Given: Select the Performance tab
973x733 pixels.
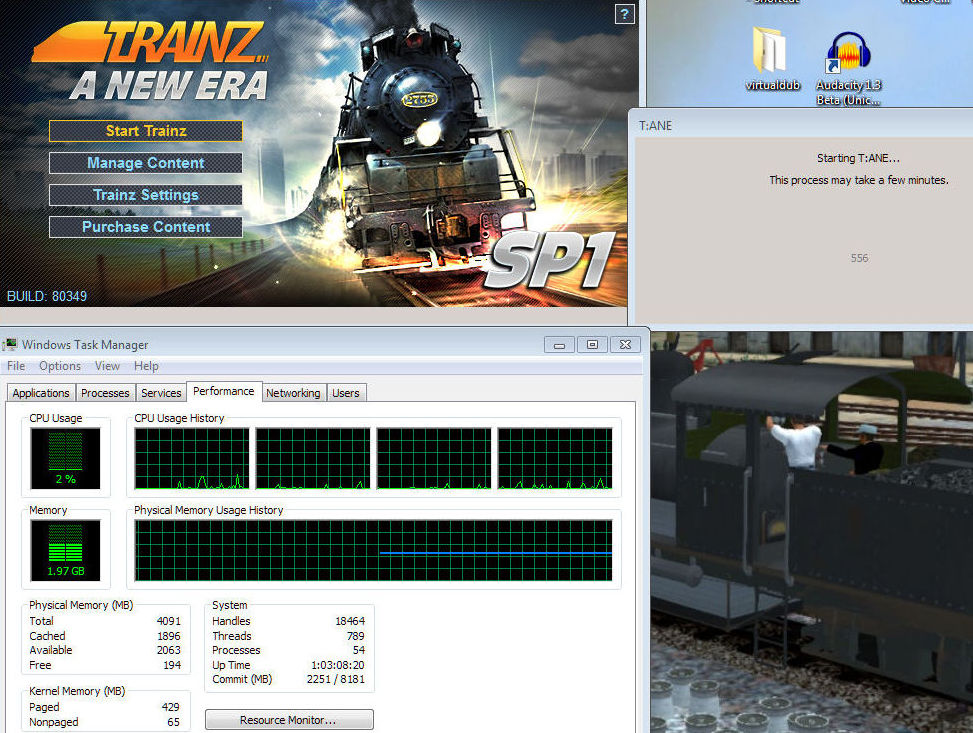Looking at the screenshot, I should [x=224, y=391].
